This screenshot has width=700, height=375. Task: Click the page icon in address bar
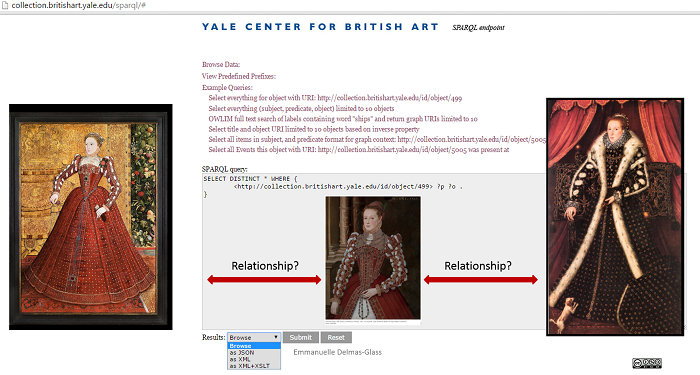(x=5, y=5)
